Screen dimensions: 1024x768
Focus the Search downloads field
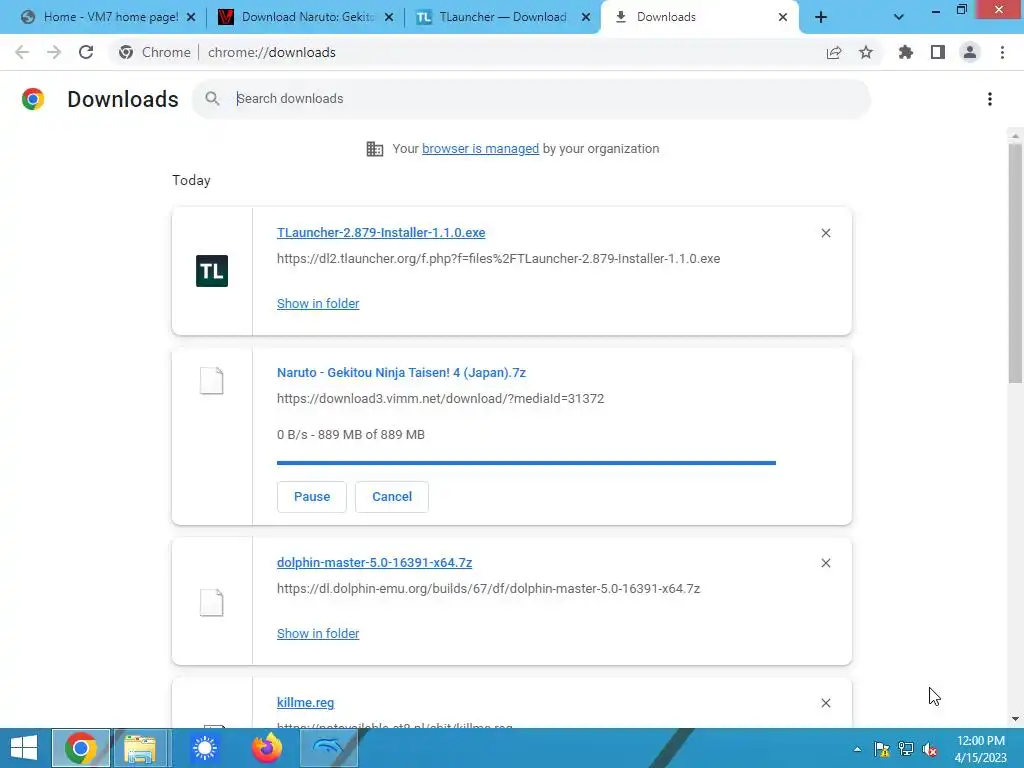[x=531, y=99]
